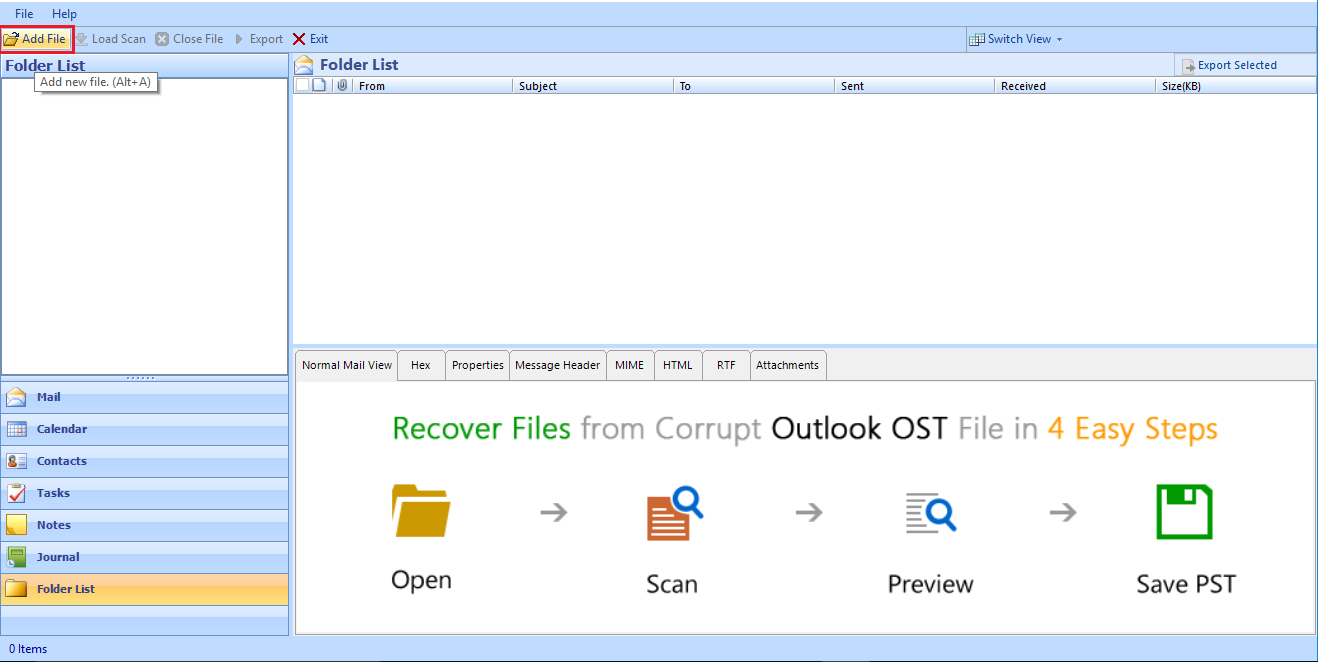Open the Calendar navigation section

point(145,429)
